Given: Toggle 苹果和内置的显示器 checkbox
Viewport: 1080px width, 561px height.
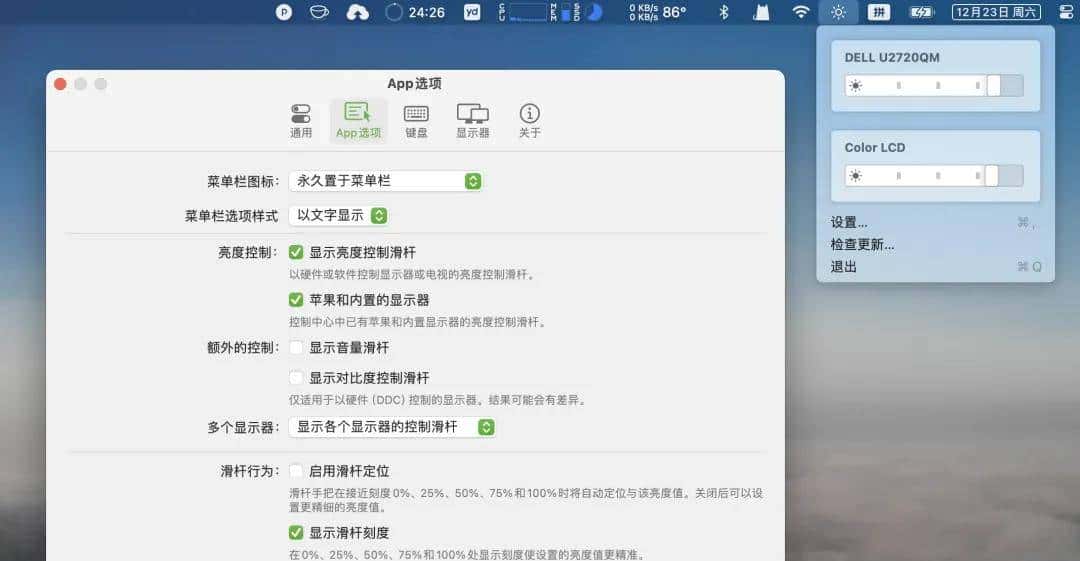Looking at the screenshot, I should (296, 300).
